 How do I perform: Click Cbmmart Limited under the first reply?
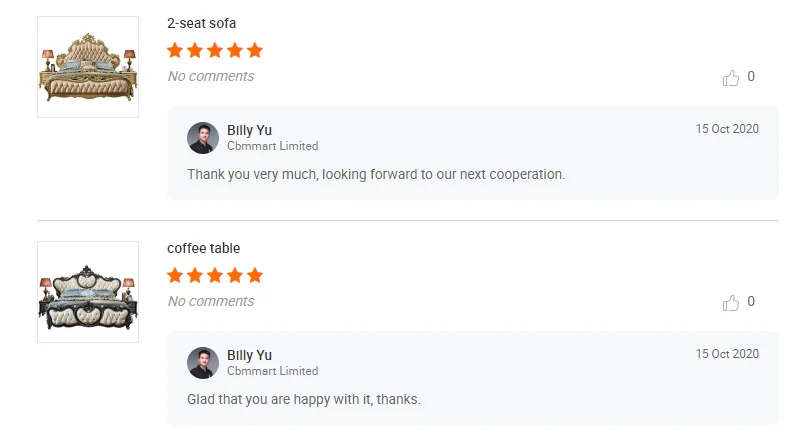coord(272,146)
